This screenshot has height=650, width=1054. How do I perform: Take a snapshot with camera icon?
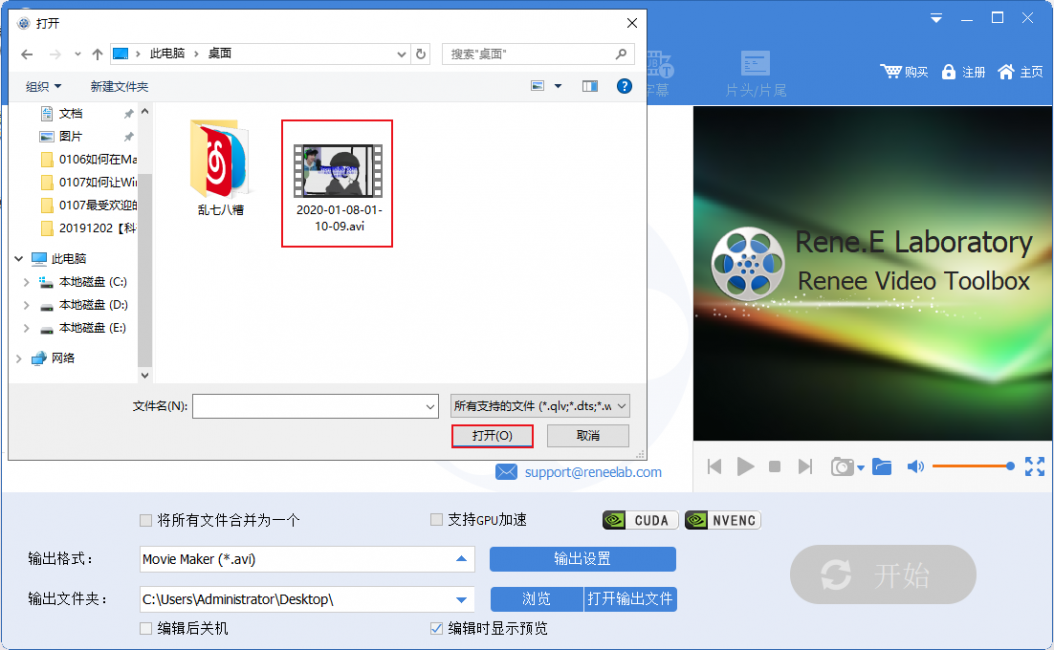pos(842,466)
